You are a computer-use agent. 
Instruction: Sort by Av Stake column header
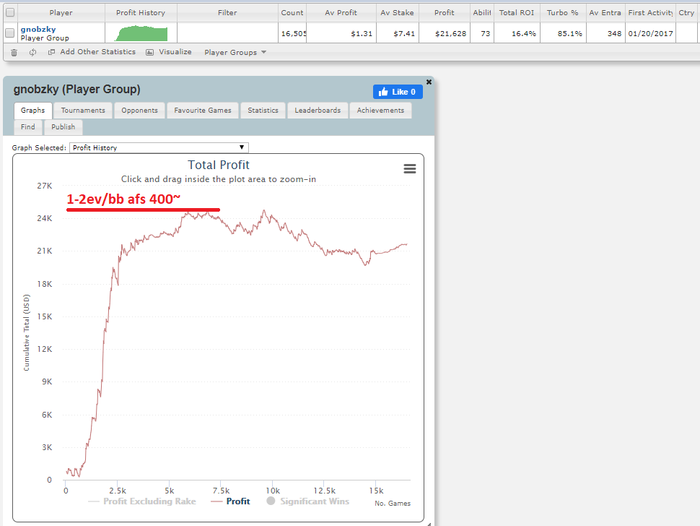[x=397, y=13]
